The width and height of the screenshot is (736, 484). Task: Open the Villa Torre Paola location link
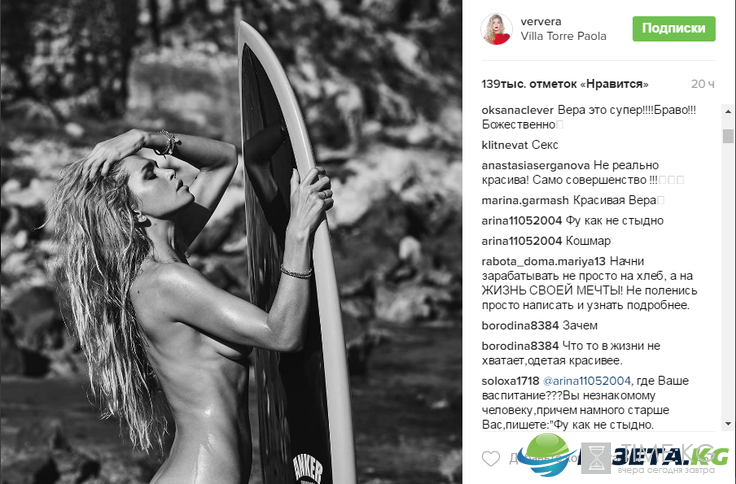[x=563, y=36]
